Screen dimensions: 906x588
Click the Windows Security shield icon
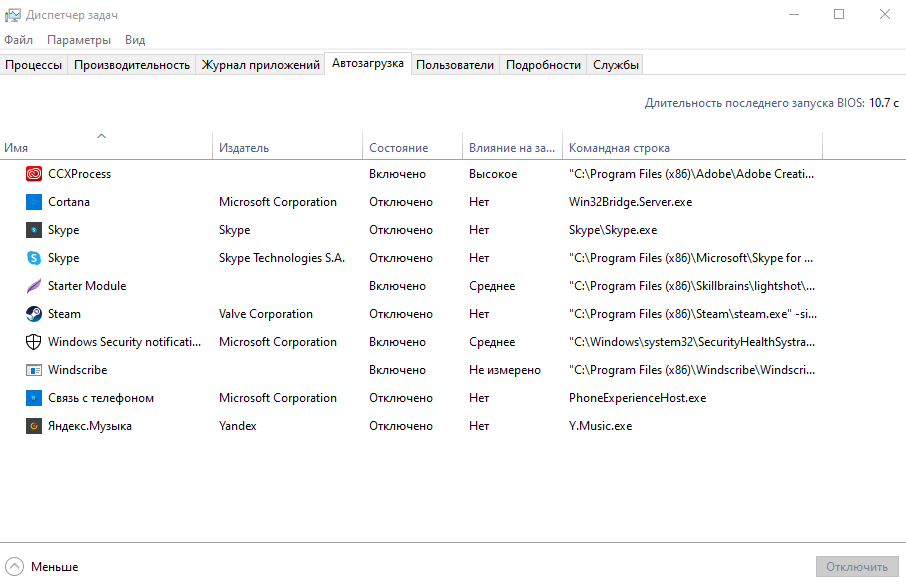point(34,342)
